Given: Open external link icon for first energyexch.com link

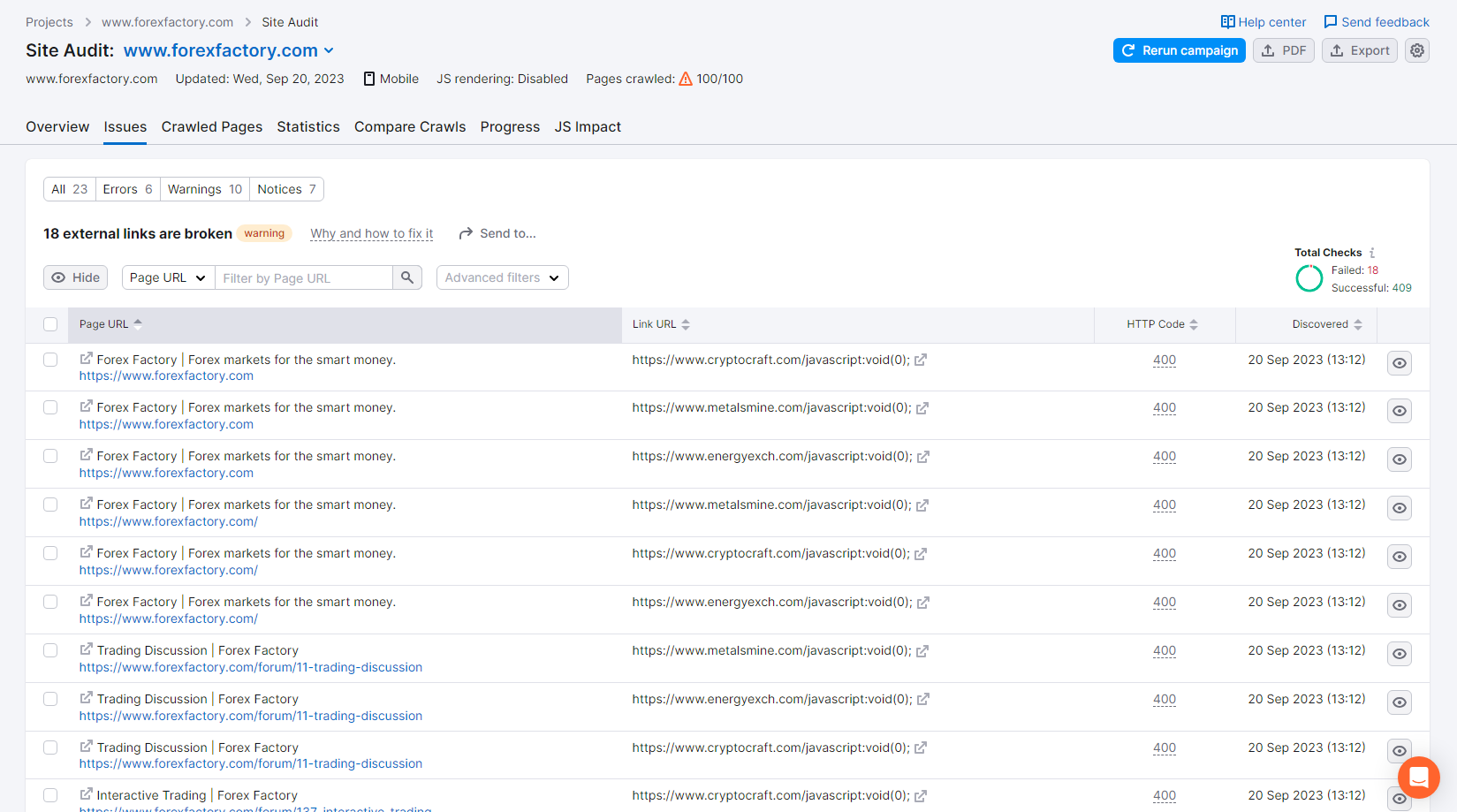Looking at the screenshot, I should coord(923,457).
